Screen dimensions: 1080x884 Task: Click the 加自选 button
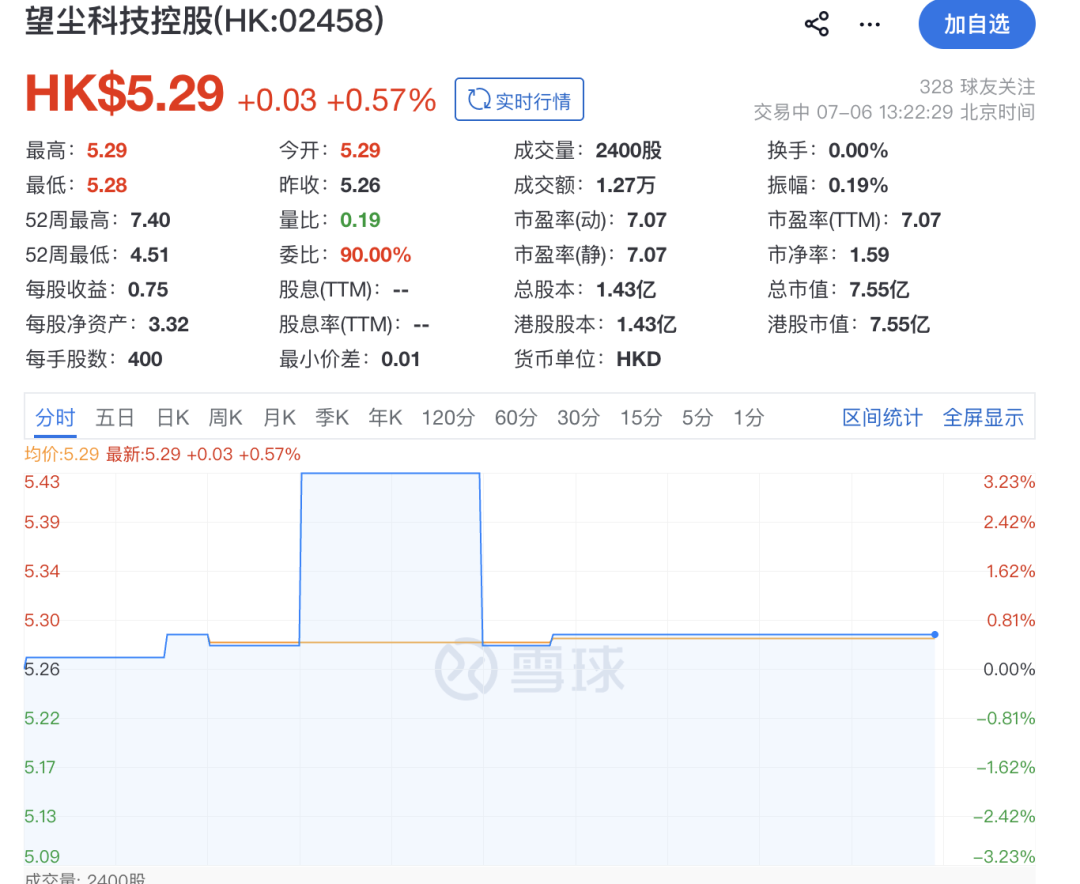click(977, 24)
